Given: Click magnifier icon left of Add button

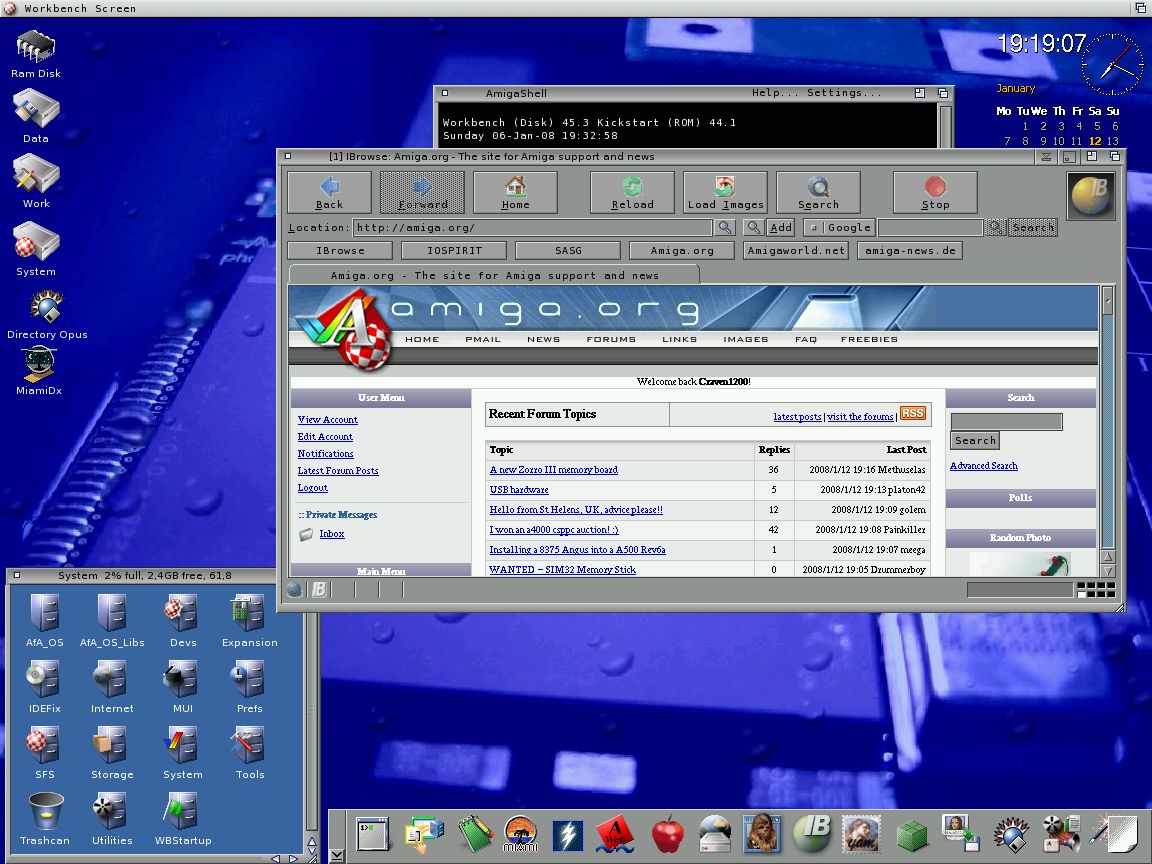Looking at the screenshot, I should 754,228.
